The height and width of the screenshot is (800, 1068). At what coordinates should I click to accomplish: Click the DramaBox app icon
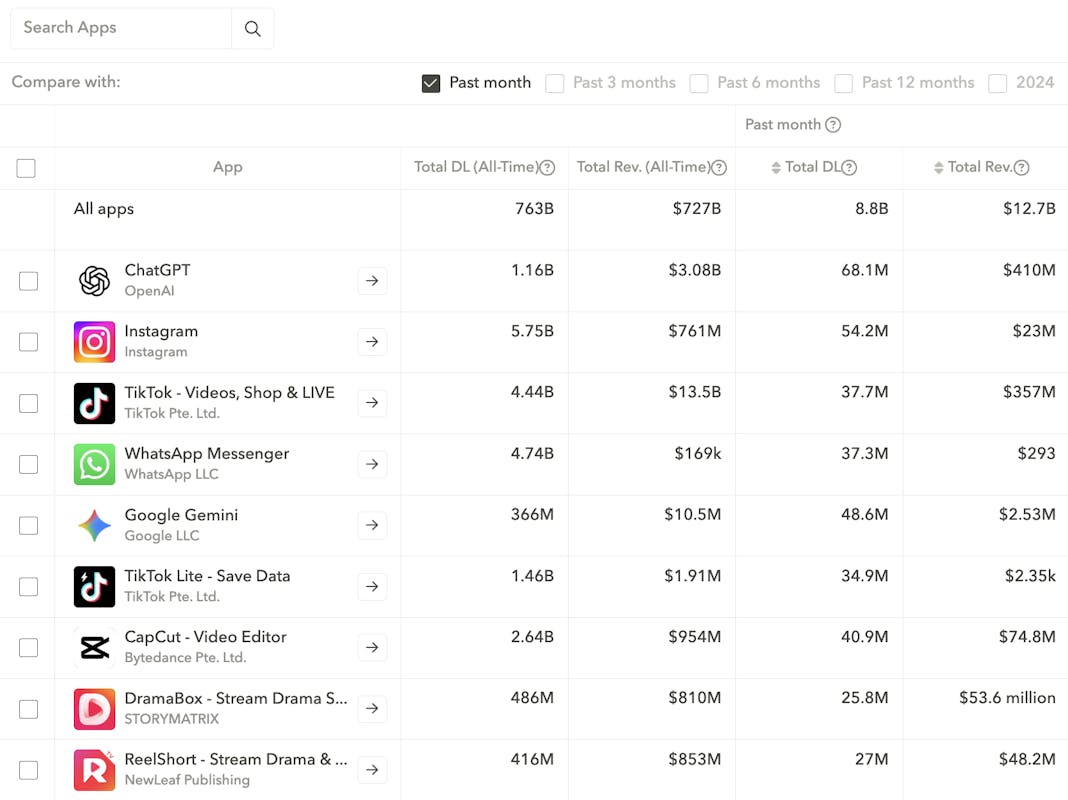tap(94, 709)
